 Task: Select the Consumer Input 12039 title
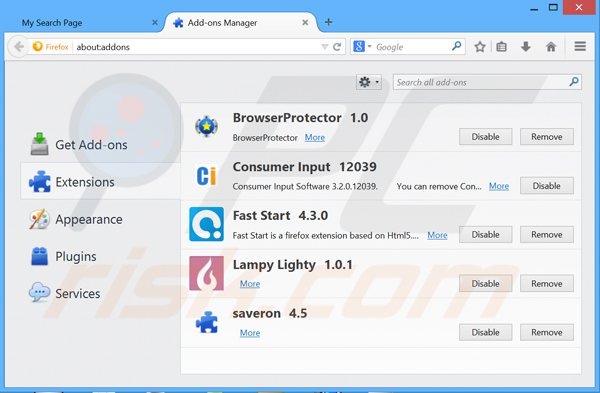coord(305,167)
